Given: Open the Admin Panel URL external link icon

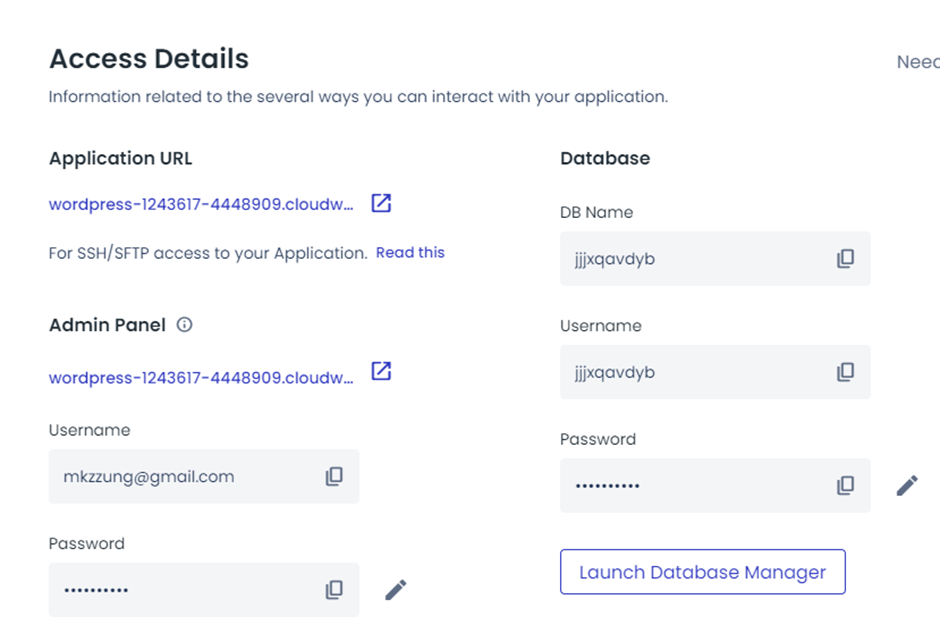Looking at the screenshot, I should (x=381, y=371).
